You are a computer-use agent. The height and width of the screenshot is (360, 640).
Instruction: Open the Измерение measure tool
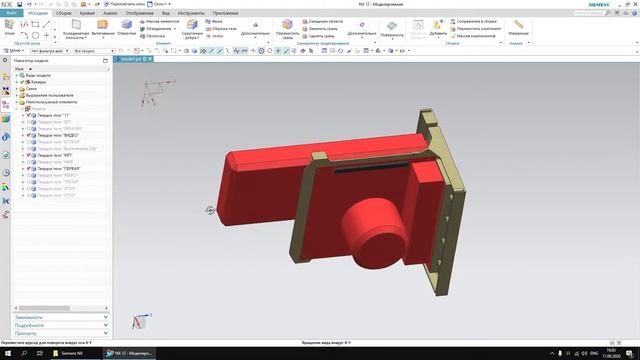pos(518,27)
